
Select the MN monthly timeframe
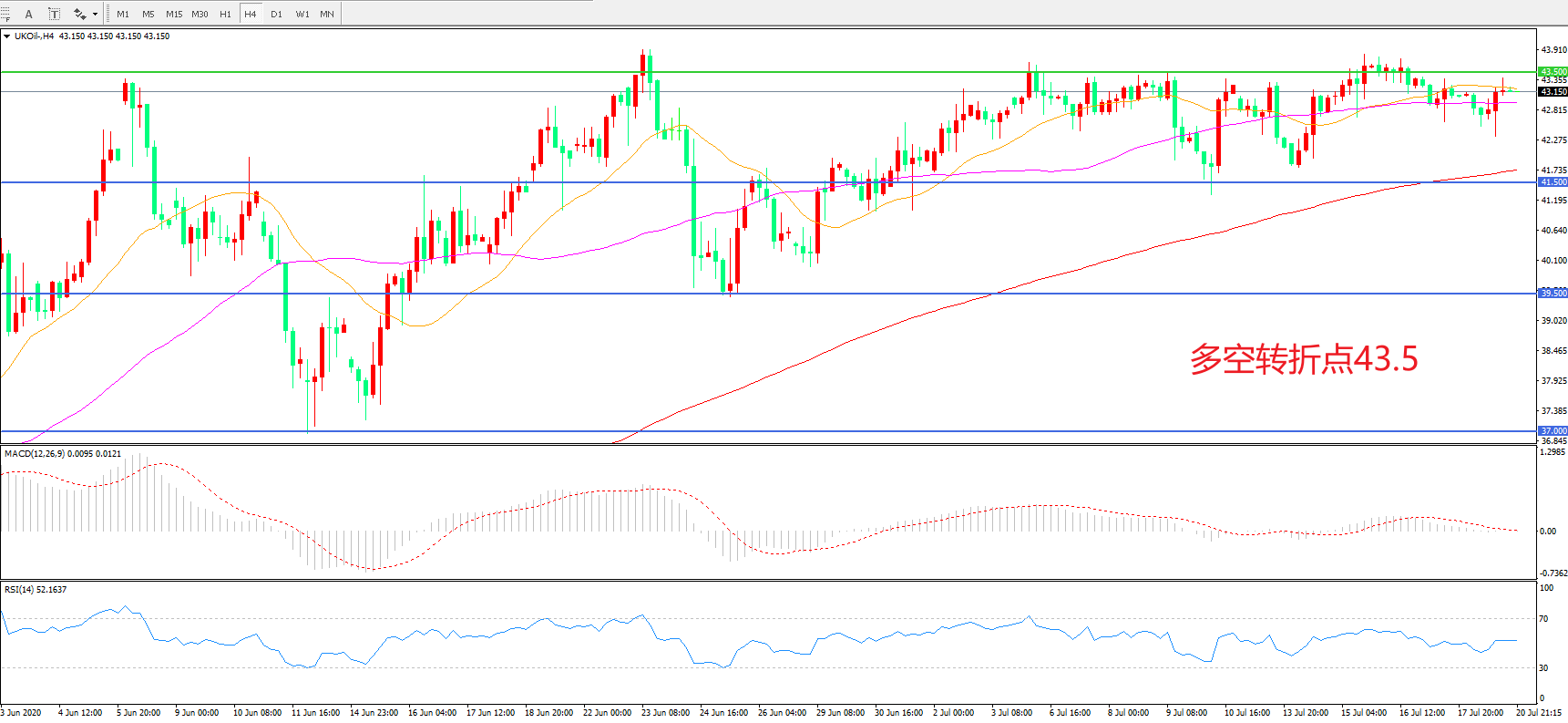coord(326,14)
